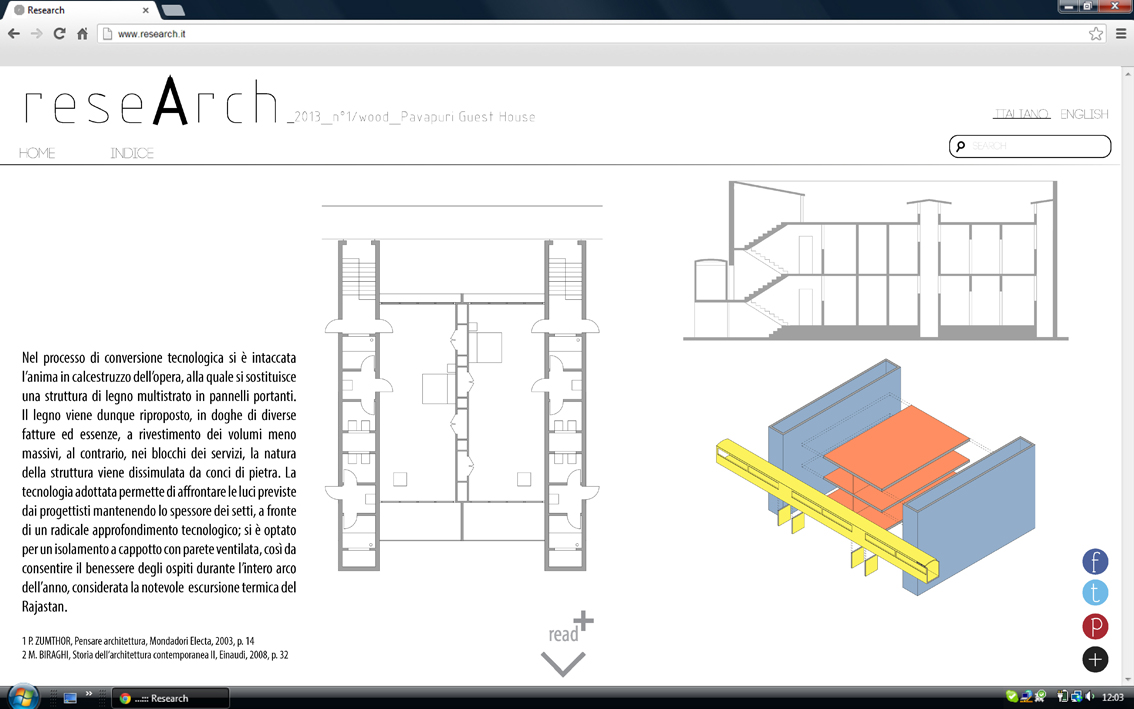Select the Research browser tab
The image size is (1134, 709).
click(x=80, y=10)
